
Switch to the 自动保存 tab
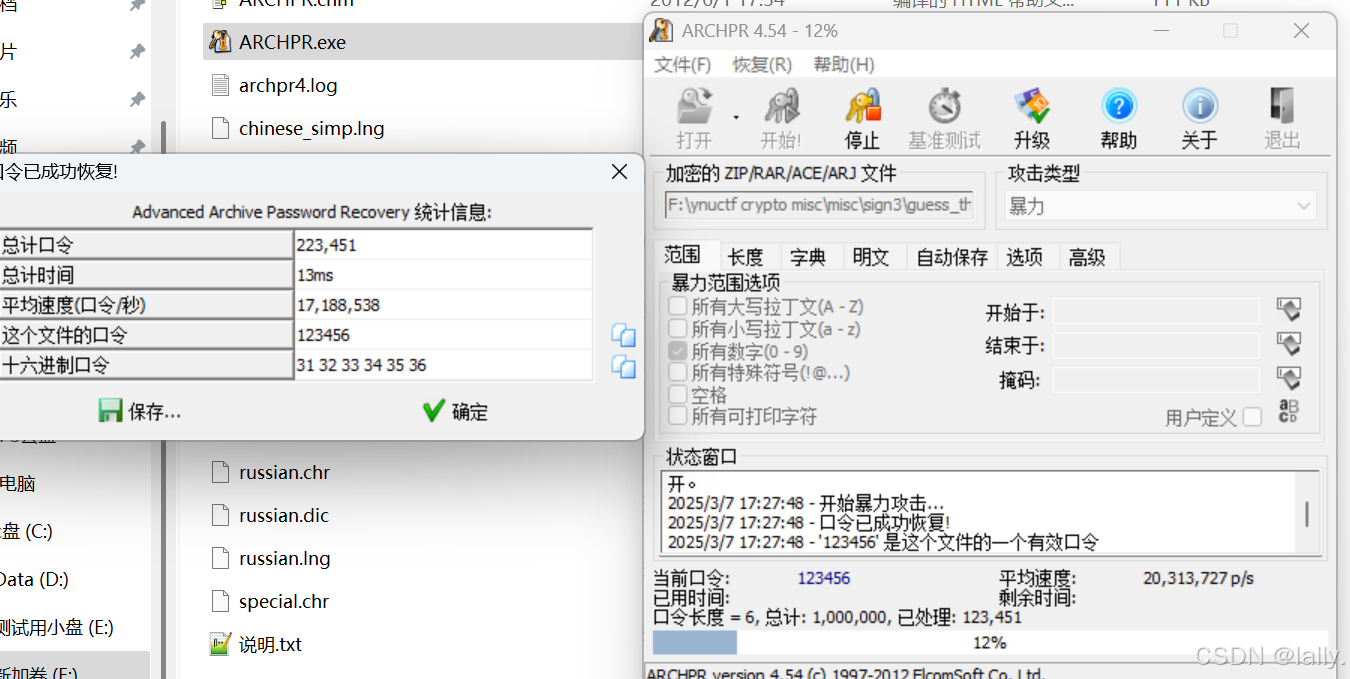tap(952, 257)
